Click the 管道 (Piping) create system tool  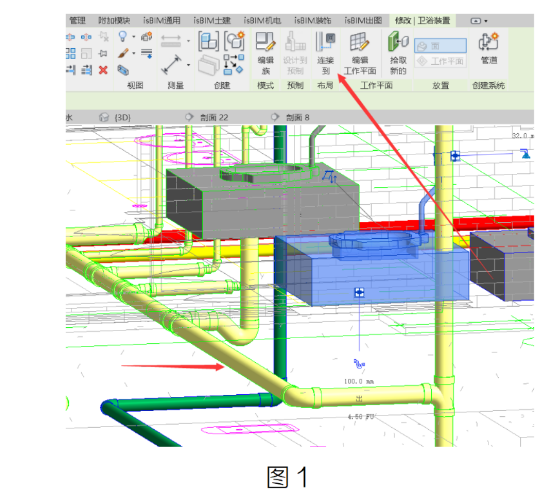point(489,49)
